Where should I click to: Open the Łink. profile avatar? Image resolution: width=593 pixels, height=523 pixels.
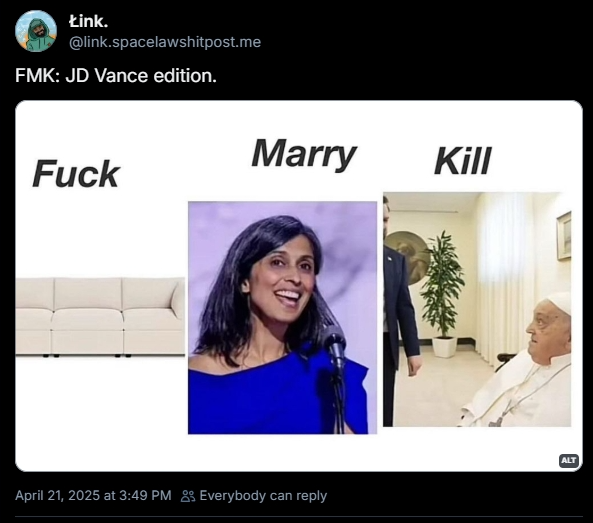pyautogui.click(x=36, y=31)
